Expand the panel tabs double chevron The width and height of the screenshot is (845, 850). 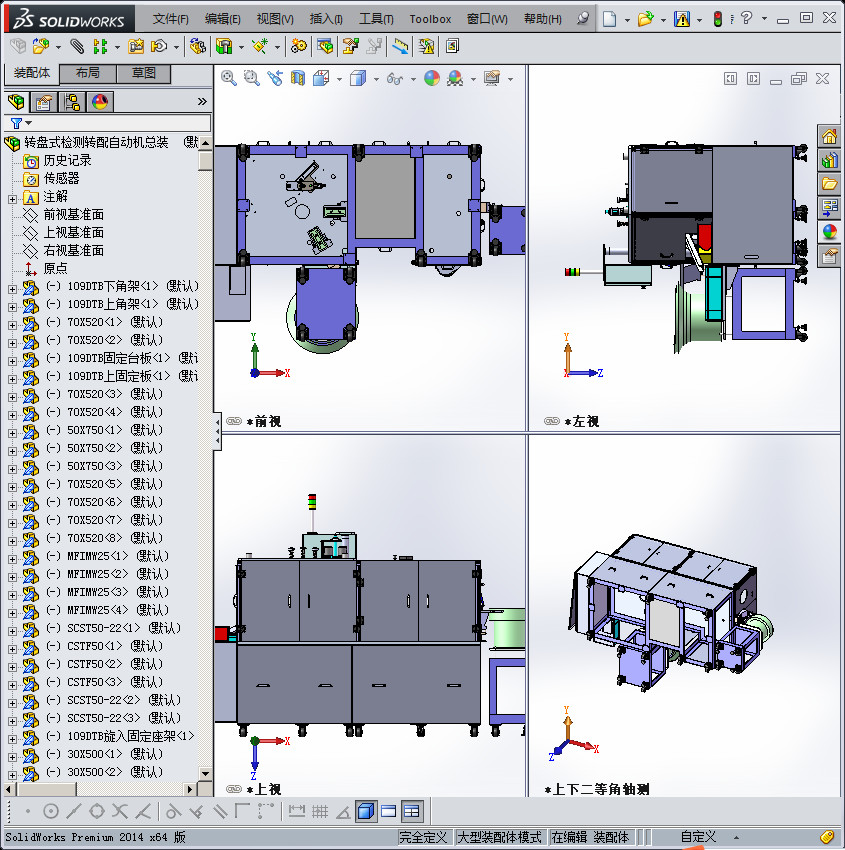point(202,101)
